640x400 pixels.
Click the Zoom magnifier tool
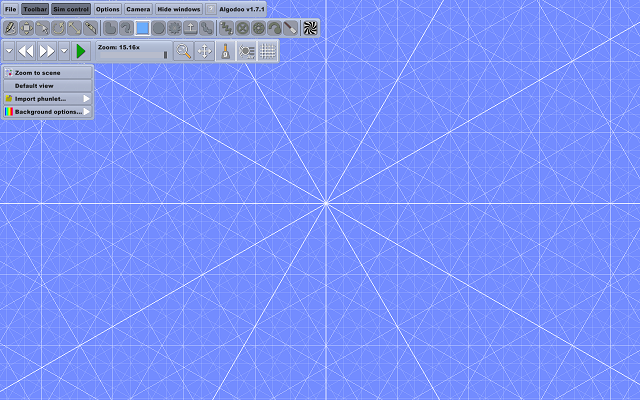pos(183,51)
